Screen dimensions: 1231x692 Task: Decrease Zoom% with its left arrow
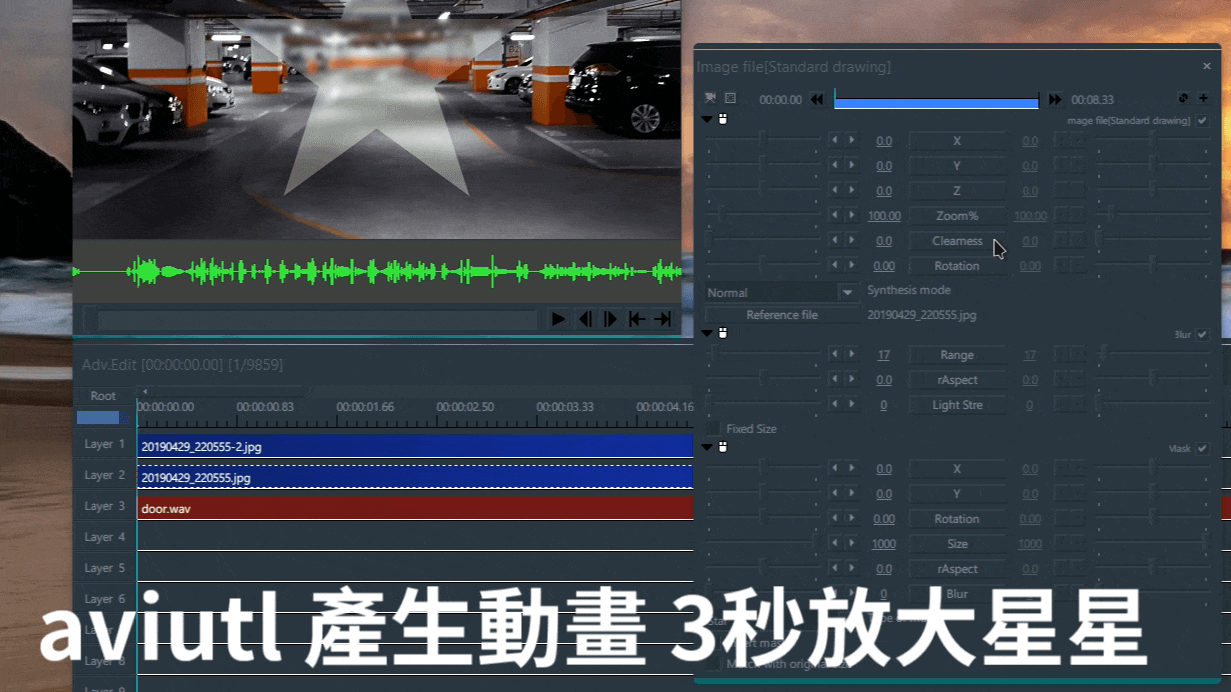pos(835,215)
